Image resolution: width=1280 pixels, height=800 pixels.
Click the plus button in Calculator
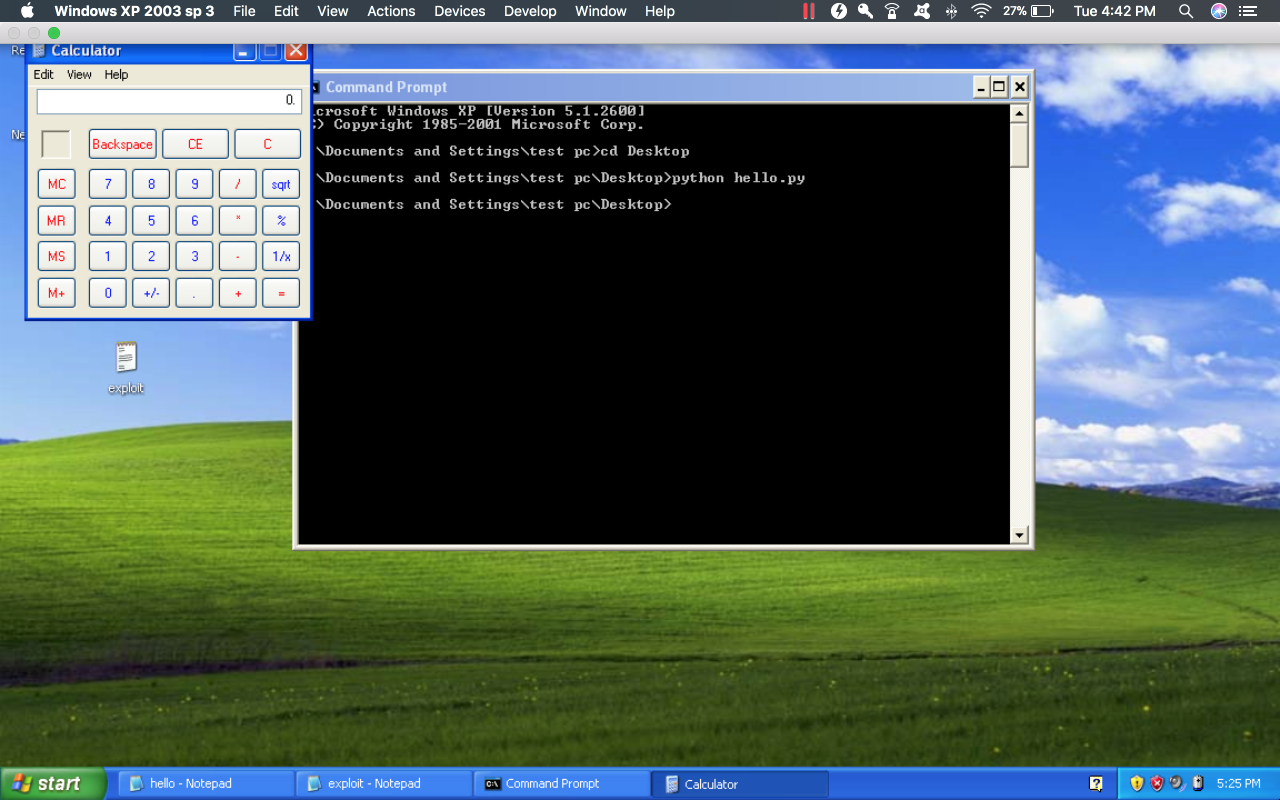[238, 293]
